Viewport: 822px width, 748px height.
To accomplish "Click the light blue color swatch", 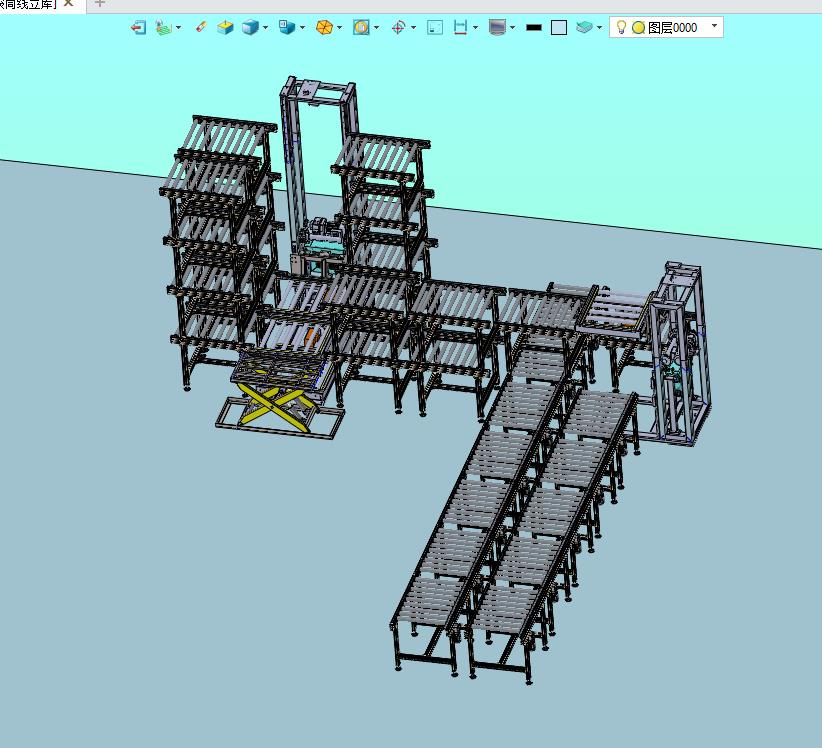I will click(x=559, y=27).
